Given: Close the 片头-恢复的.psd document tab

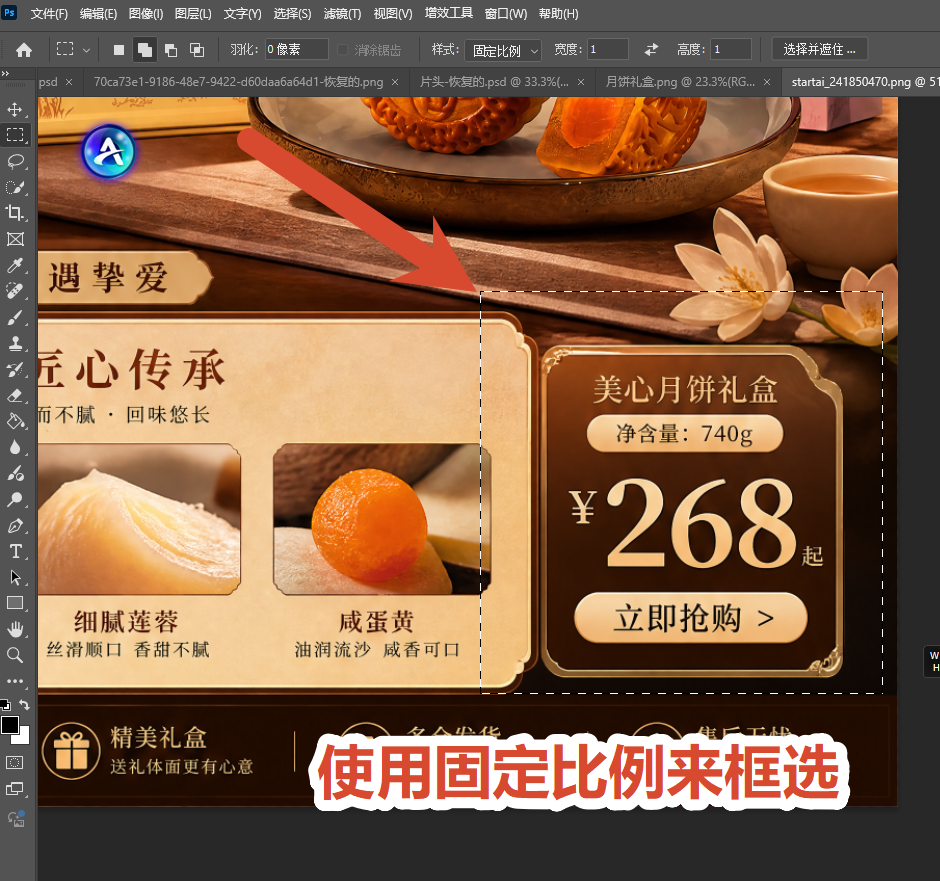Looking at the screenshot, I should tap(581, 82).
